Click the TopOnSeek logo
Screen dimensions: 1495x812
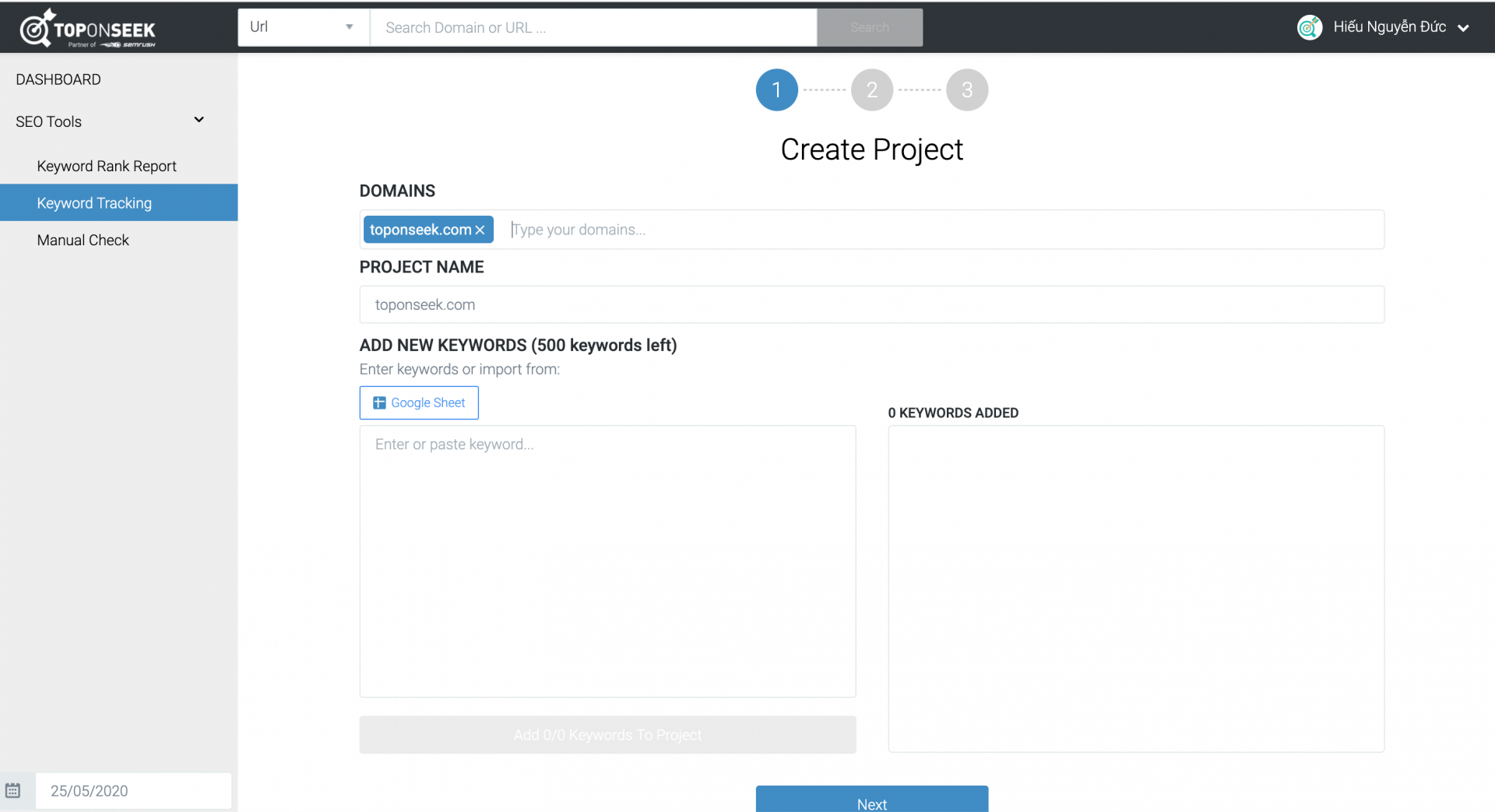pos(87,29)
